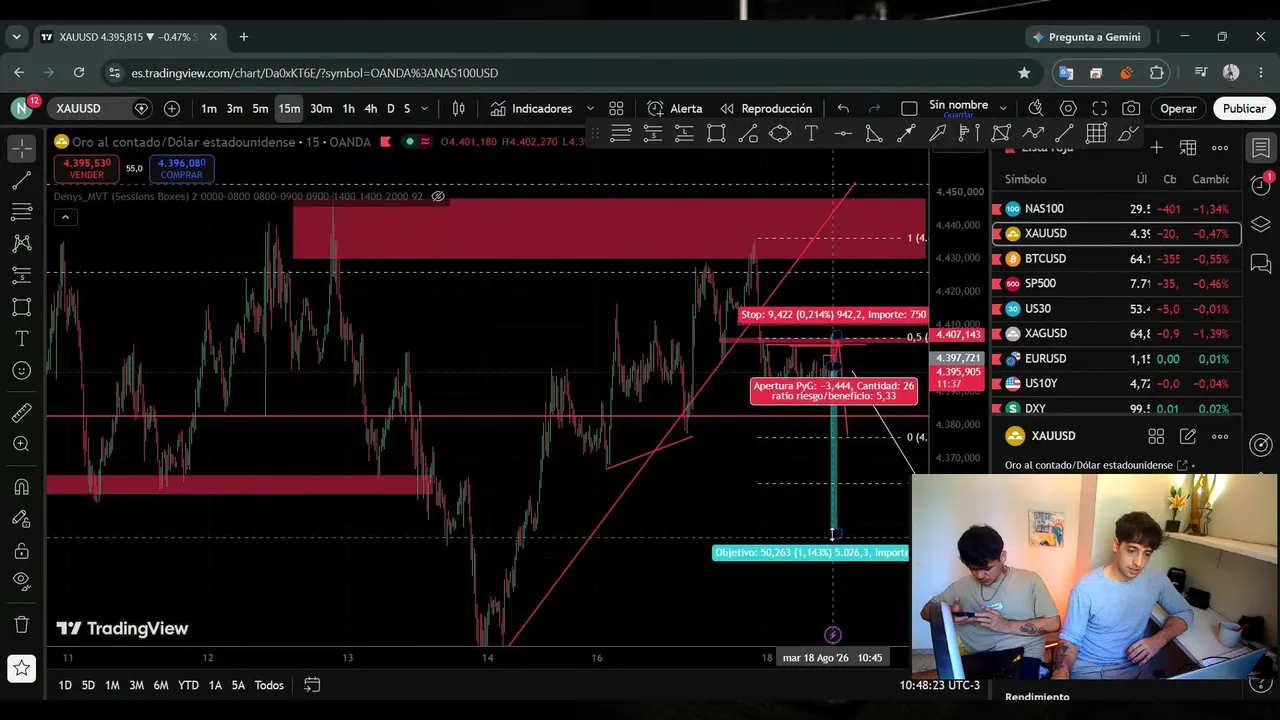
Task: Select 1D date range
Action: tap(65, 685)
